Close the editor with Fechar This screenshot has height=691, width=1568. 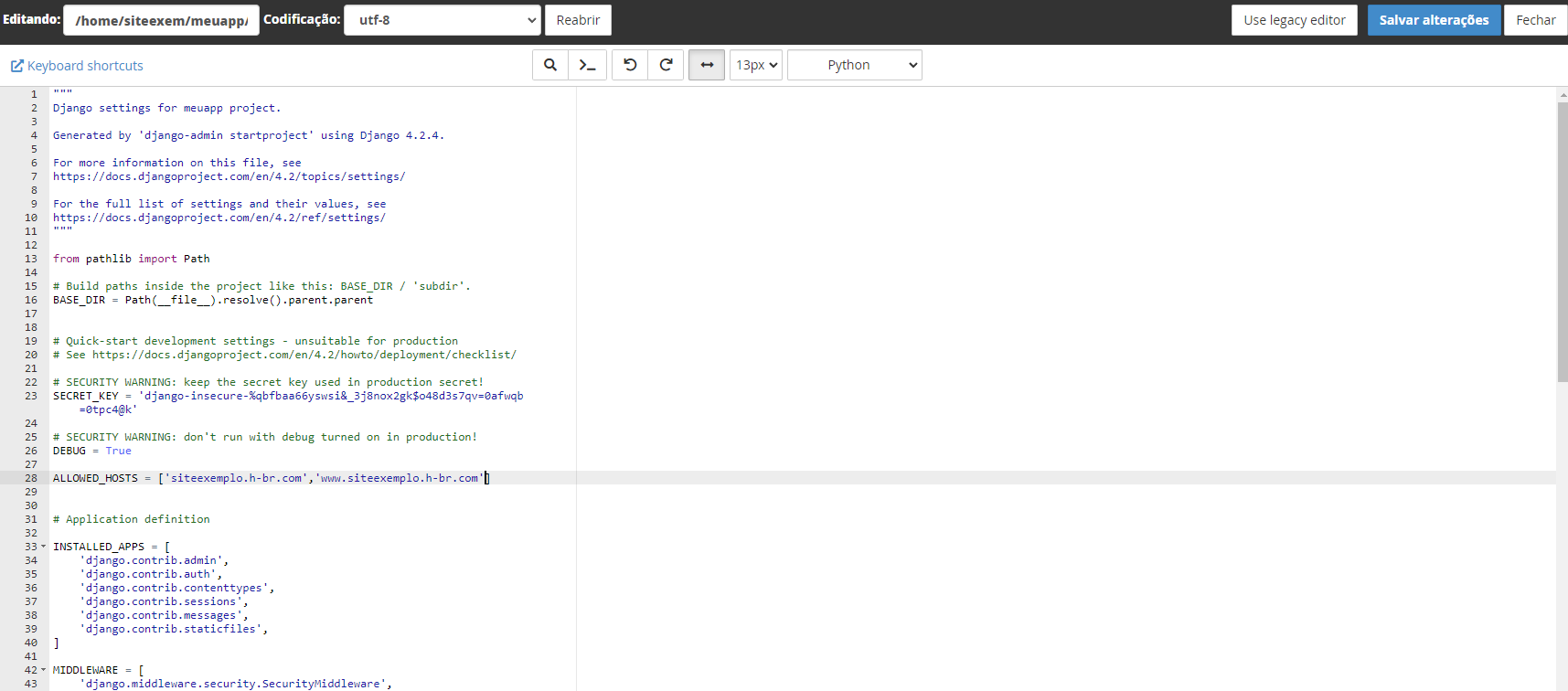click(1535, 20)
